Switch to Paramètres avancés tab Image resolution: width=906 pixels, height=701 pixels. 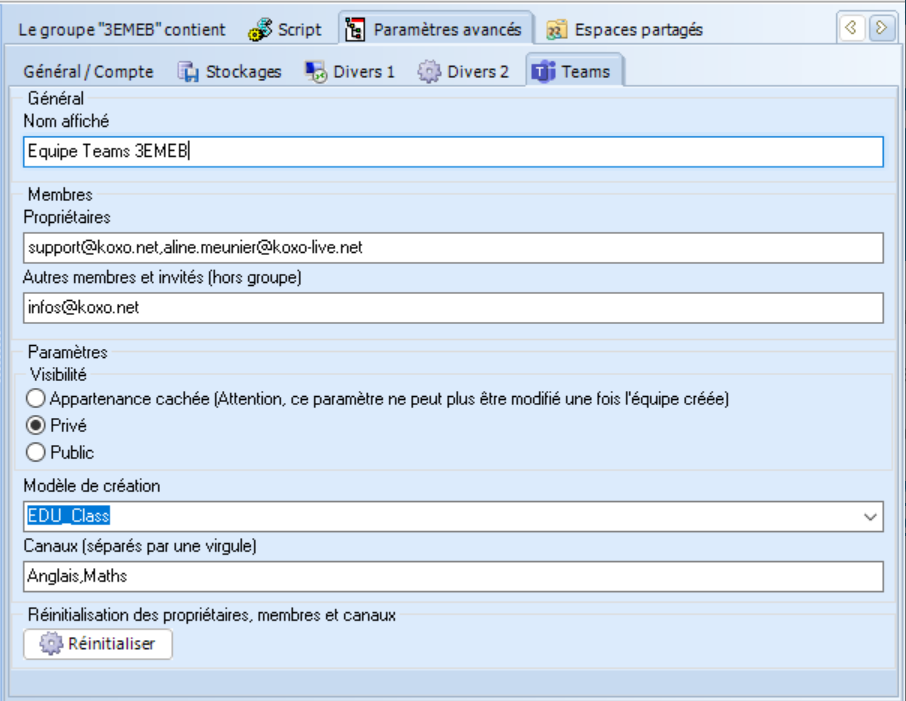coord(435,29)
